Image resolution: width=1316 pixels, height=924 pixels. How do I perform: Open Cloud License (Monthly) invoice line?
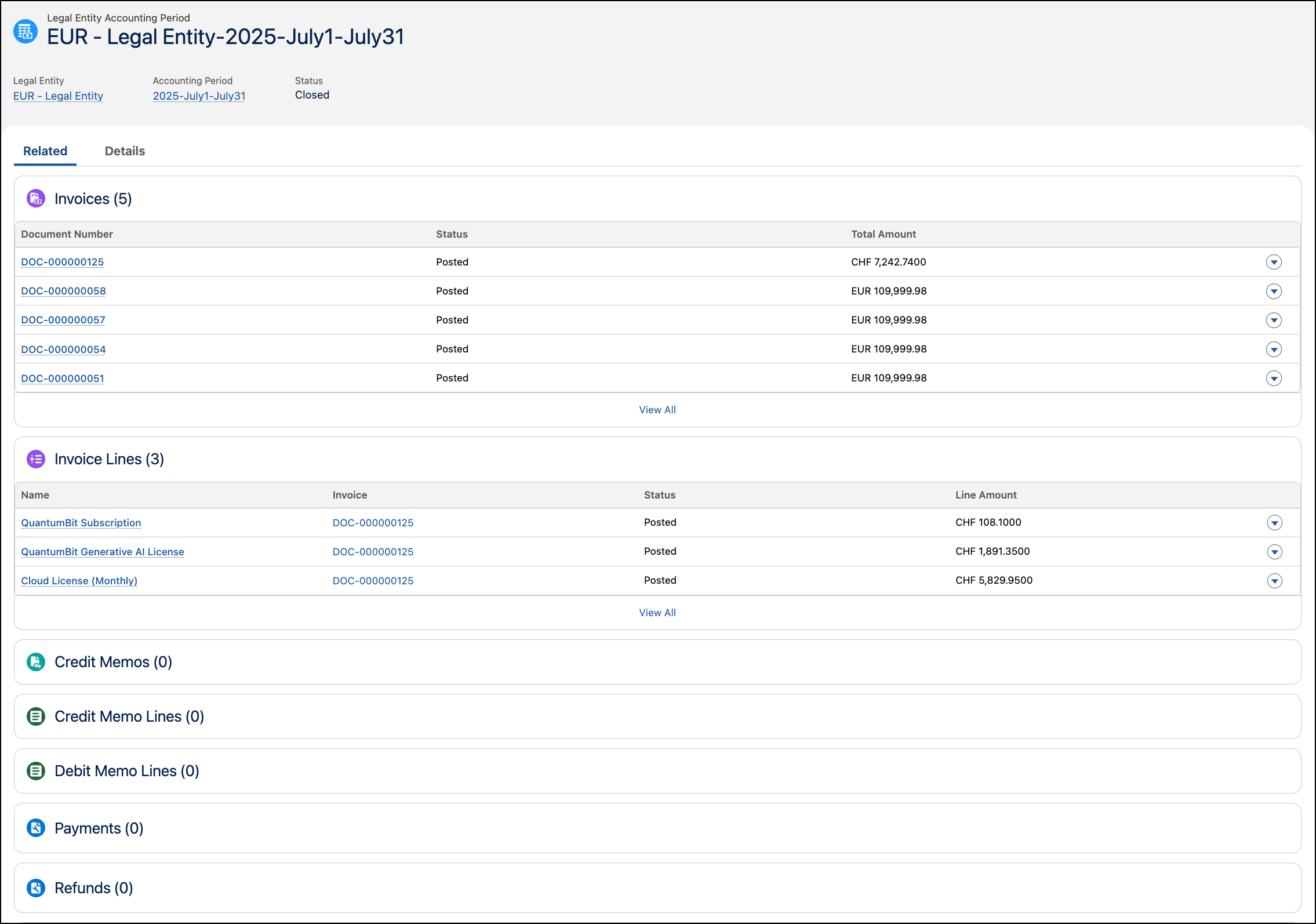tap(79, 581)
